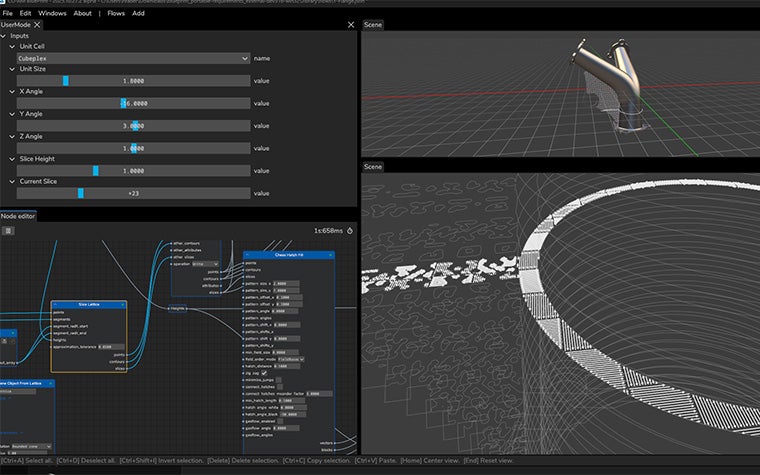Click the node editor hamburger menu icon
This screenshot has height=475, width=760.
(8, 230)
